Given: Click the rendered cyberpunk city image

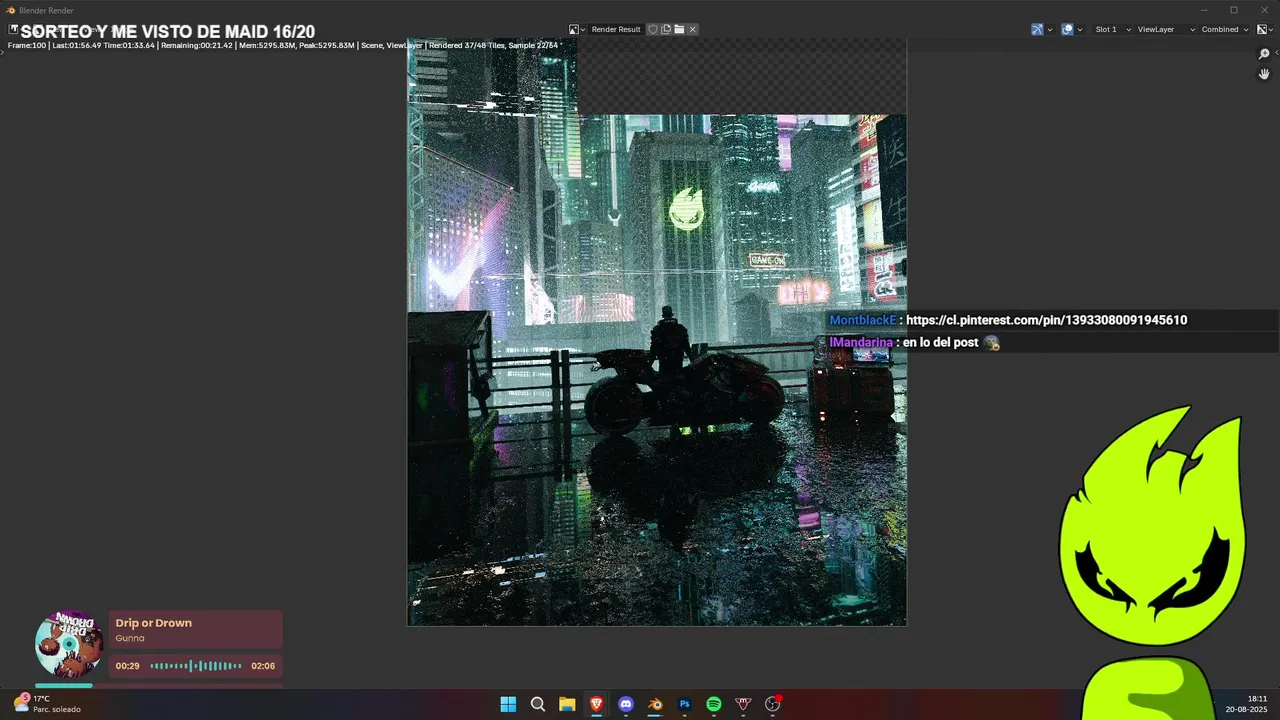Looking at the screenshot, I should [657, 332].
